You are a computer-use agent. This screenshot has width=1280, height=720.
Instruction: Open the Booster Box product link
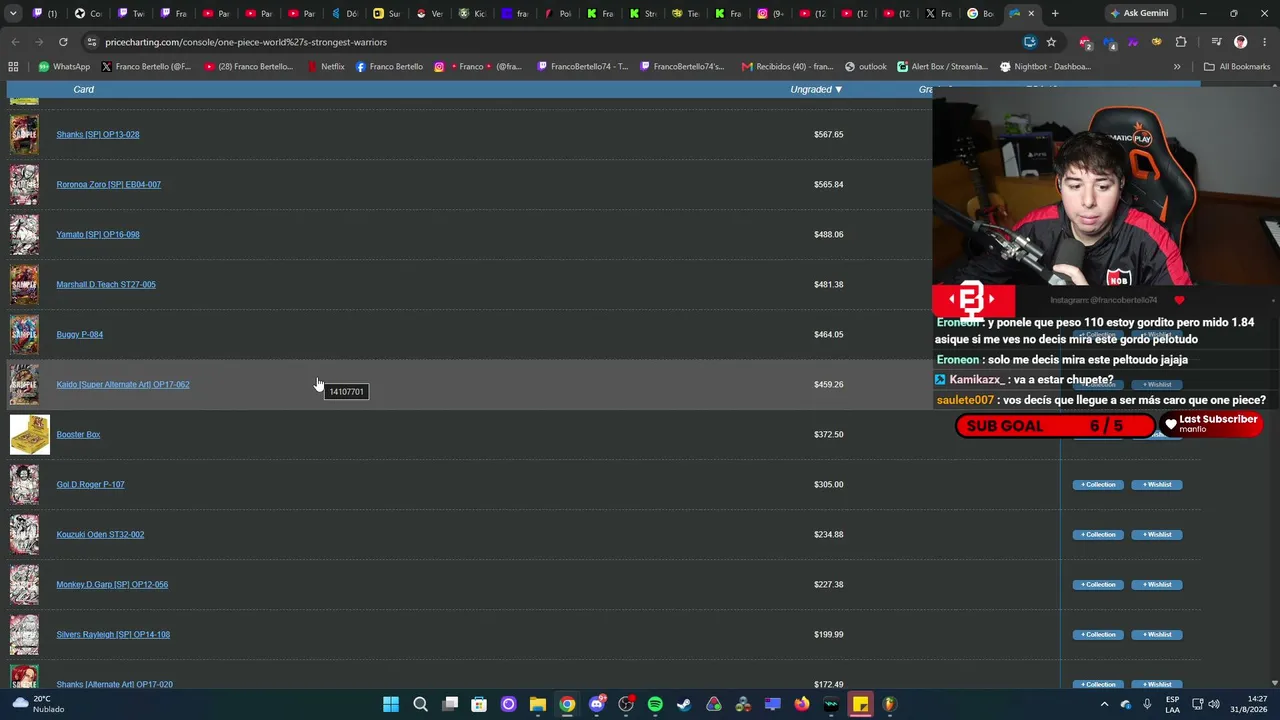[78, 434]
